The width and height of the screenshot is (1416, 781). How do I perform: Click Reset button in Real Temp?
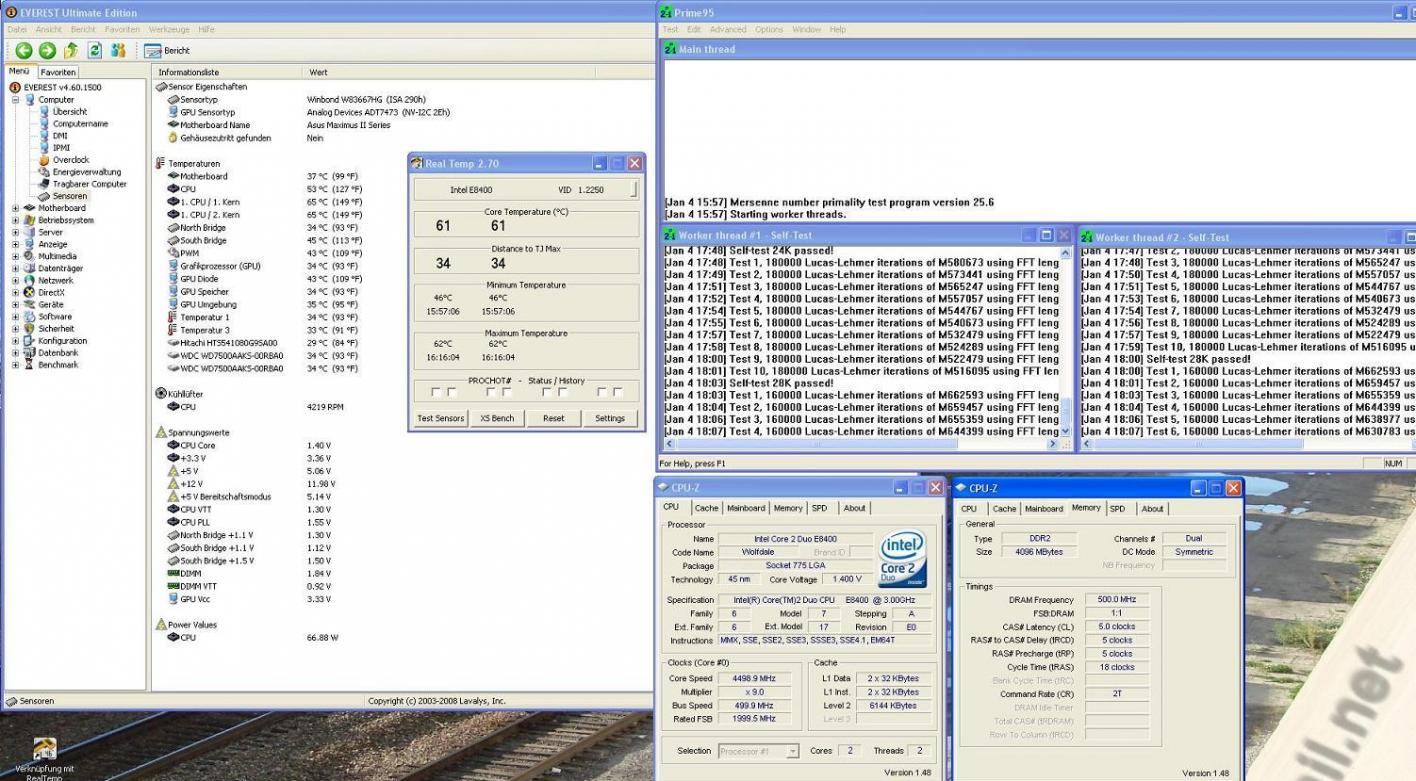point(553,418)
